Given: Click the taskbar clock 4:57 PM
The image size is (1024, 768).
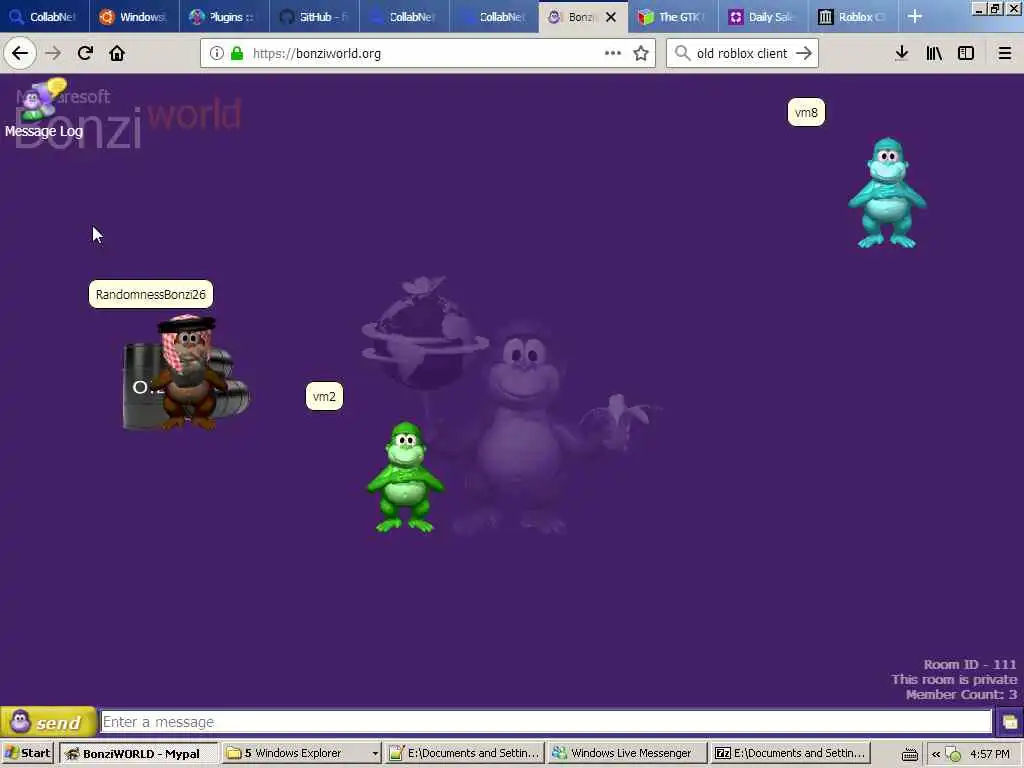Looking at the screenshot, I should coord(990,754).
